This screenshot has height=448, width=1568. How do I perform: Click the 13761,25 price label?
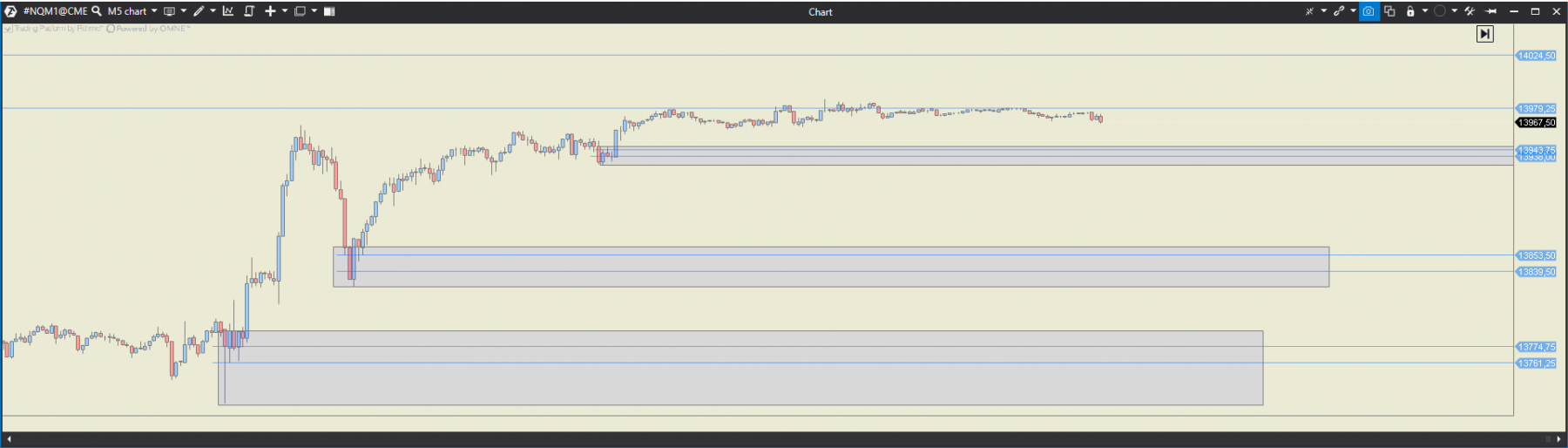pos(1537,363)
